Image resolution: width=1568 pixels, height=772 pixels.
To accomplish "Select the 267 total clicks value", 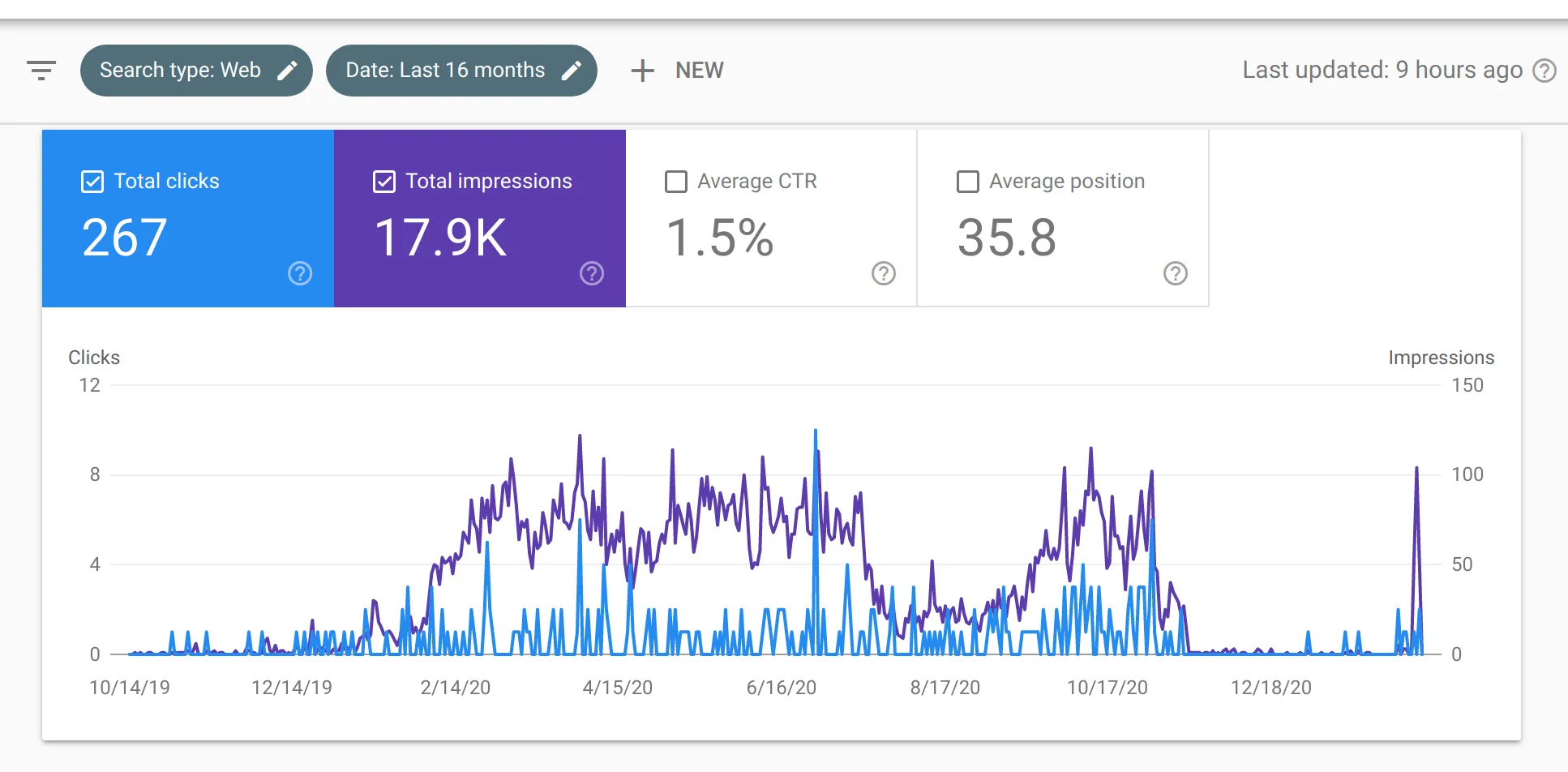I will (x=125, y=238).
